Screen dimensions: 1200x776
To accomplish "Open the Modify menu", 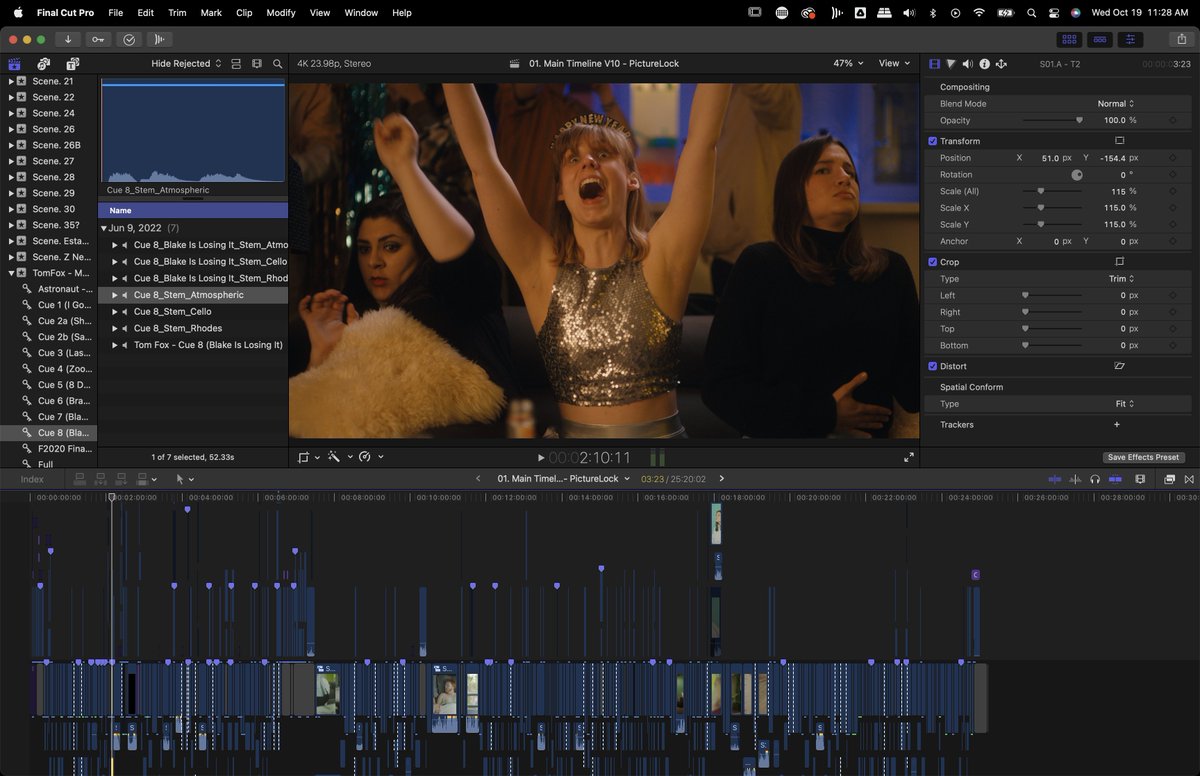I will point(281,13).
